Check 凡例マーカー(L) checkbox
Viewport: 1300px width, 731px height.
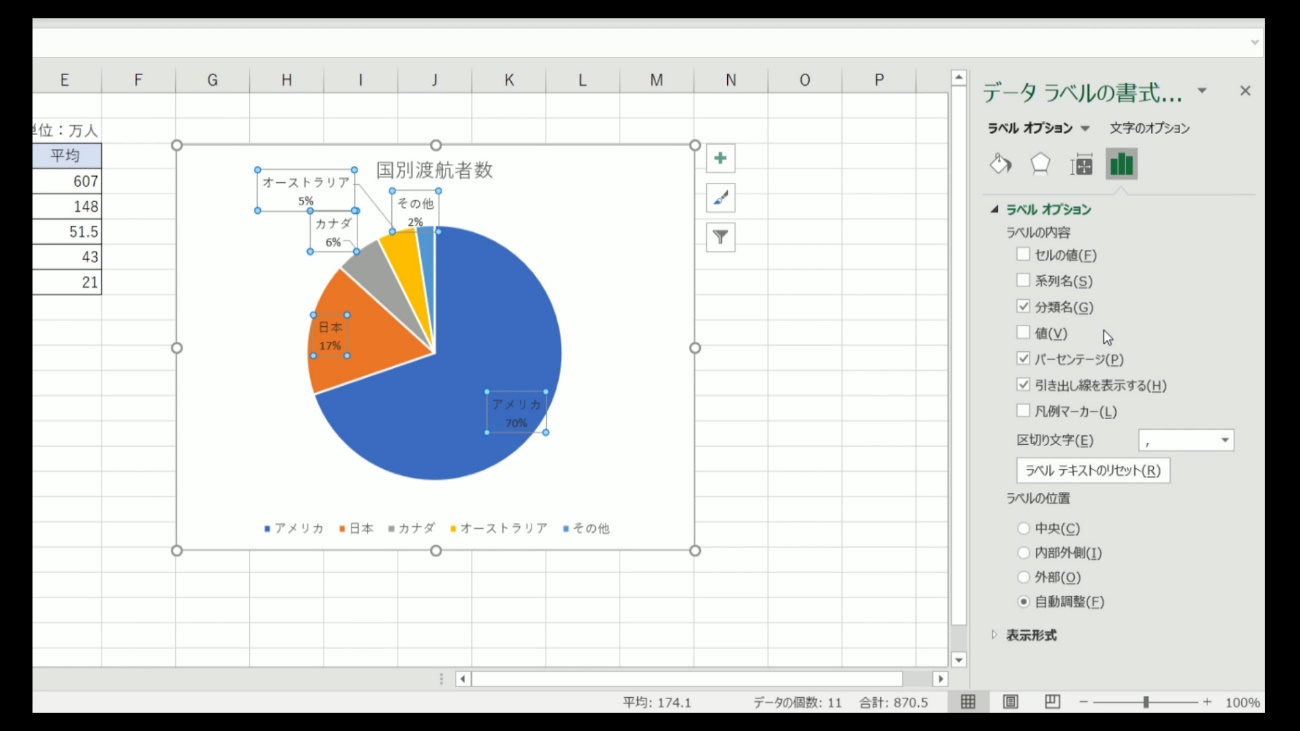[x=1023, y=411]
